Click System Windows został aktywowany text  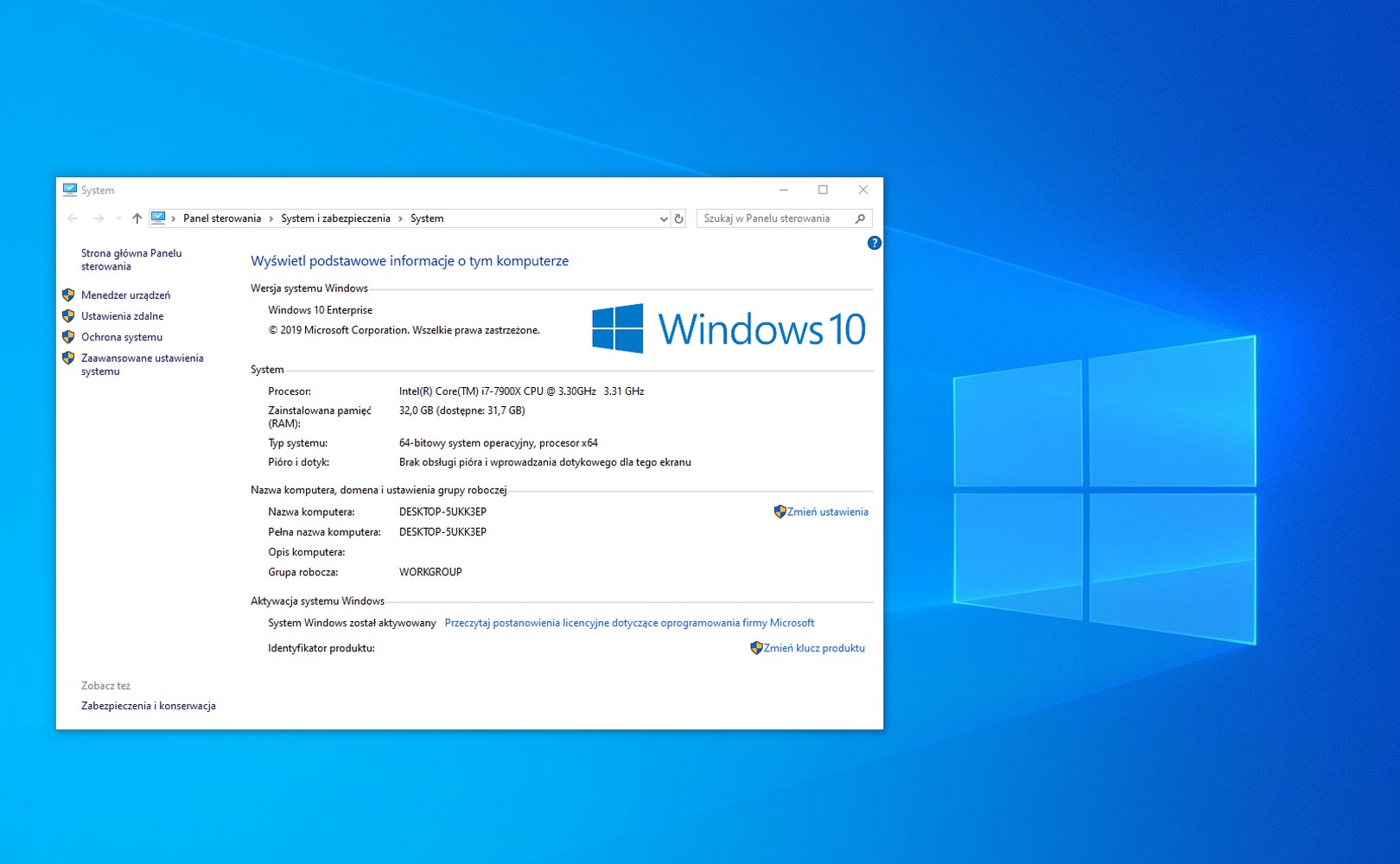(352, 623)
